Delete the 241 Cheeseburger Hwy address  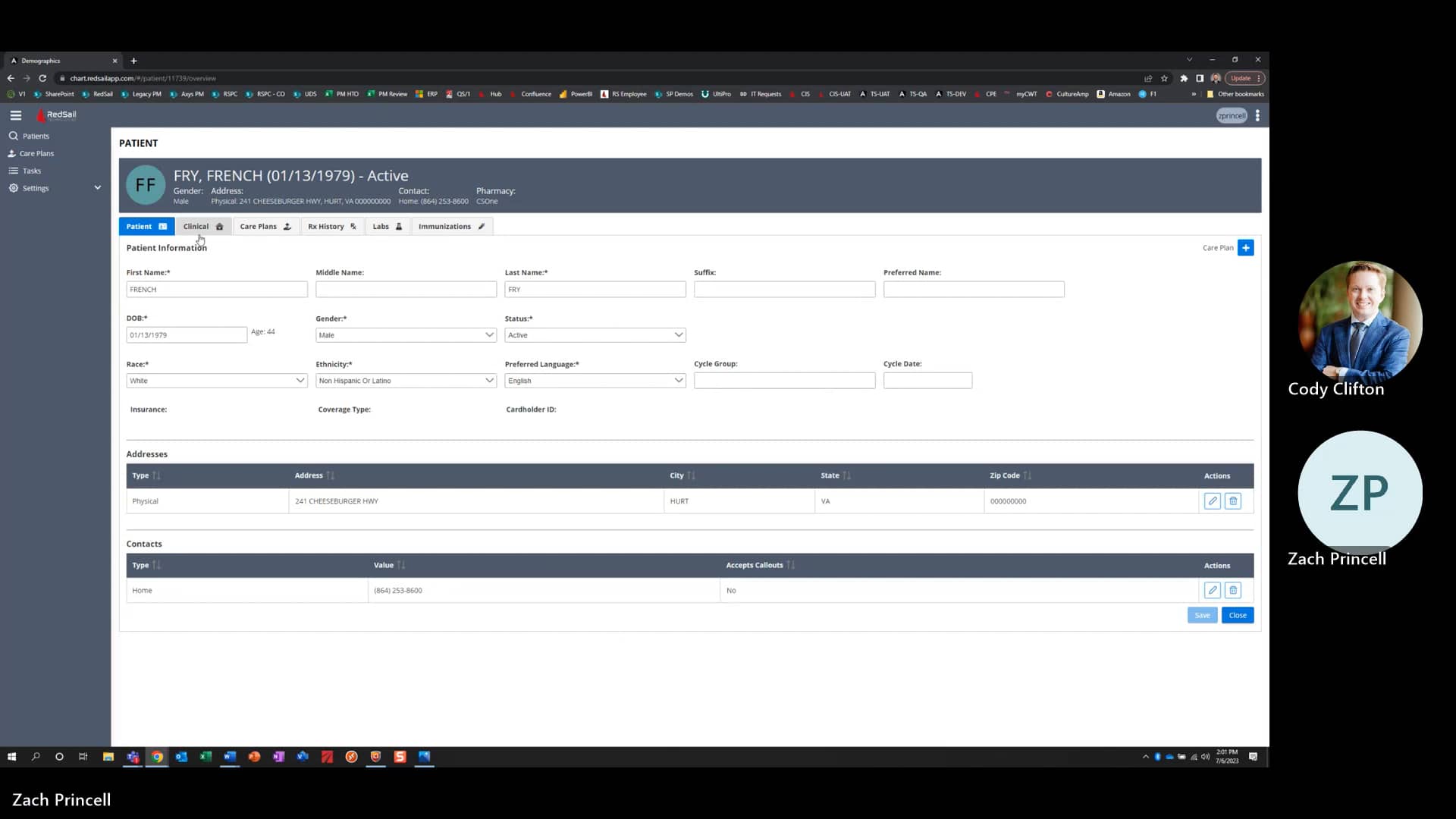pos(1232,500)
